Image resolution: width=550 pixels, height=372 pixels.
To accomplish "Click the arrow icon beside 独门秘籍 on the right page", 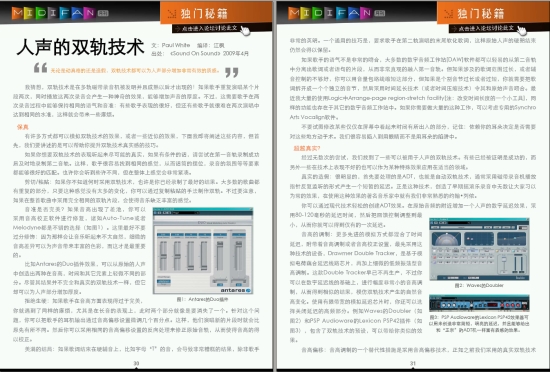I will pos(449,14).
